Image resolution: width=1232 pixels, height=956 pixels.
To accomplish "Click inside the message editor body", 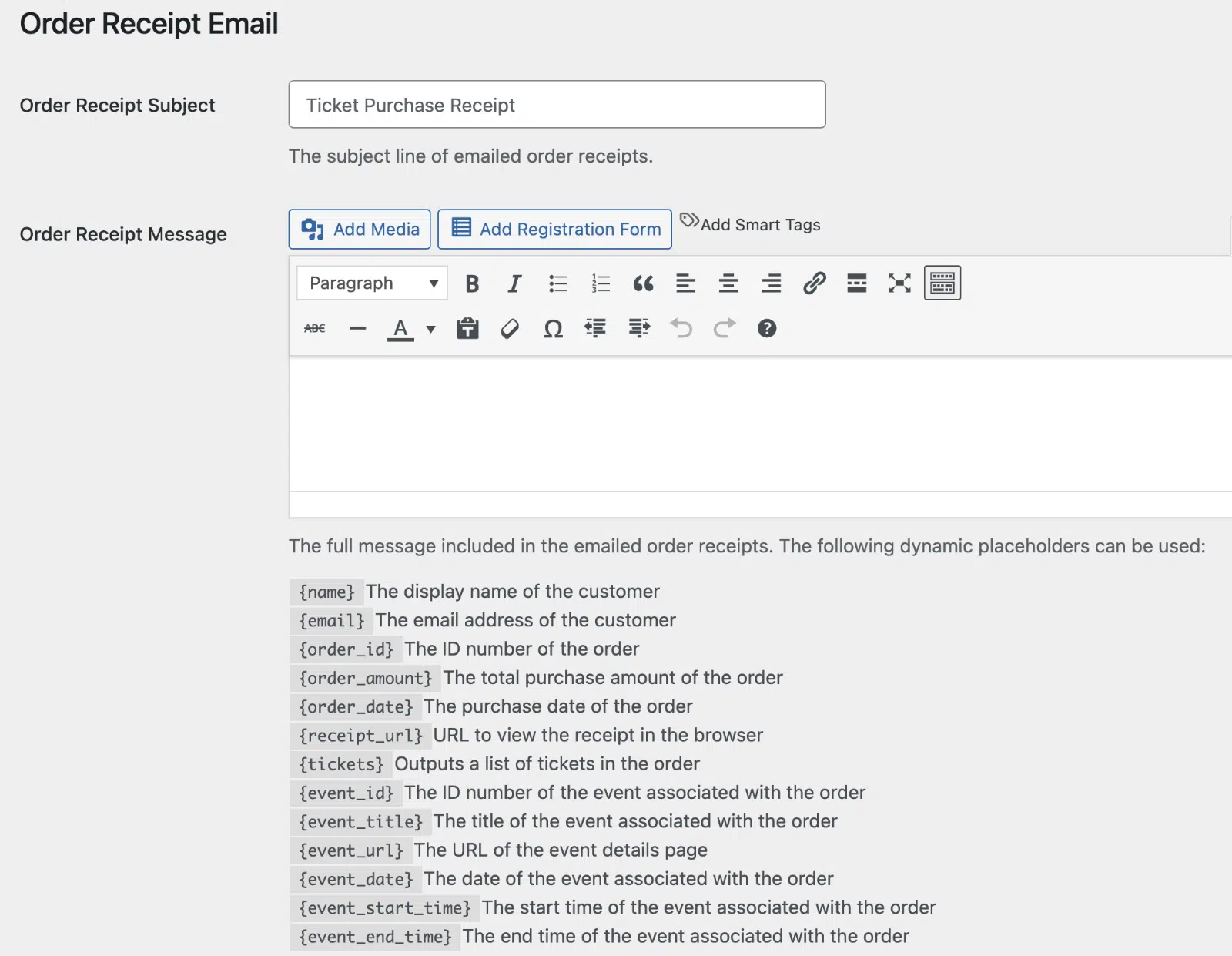I will pyautogui.click(x=760, y=424).
